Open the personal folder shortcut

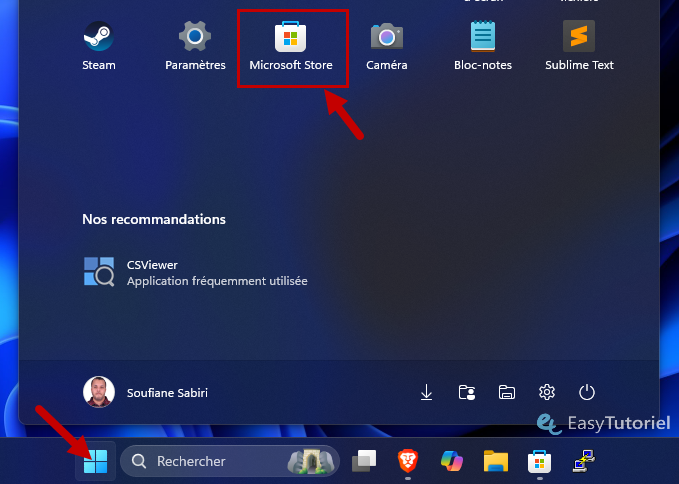point(467,392)
